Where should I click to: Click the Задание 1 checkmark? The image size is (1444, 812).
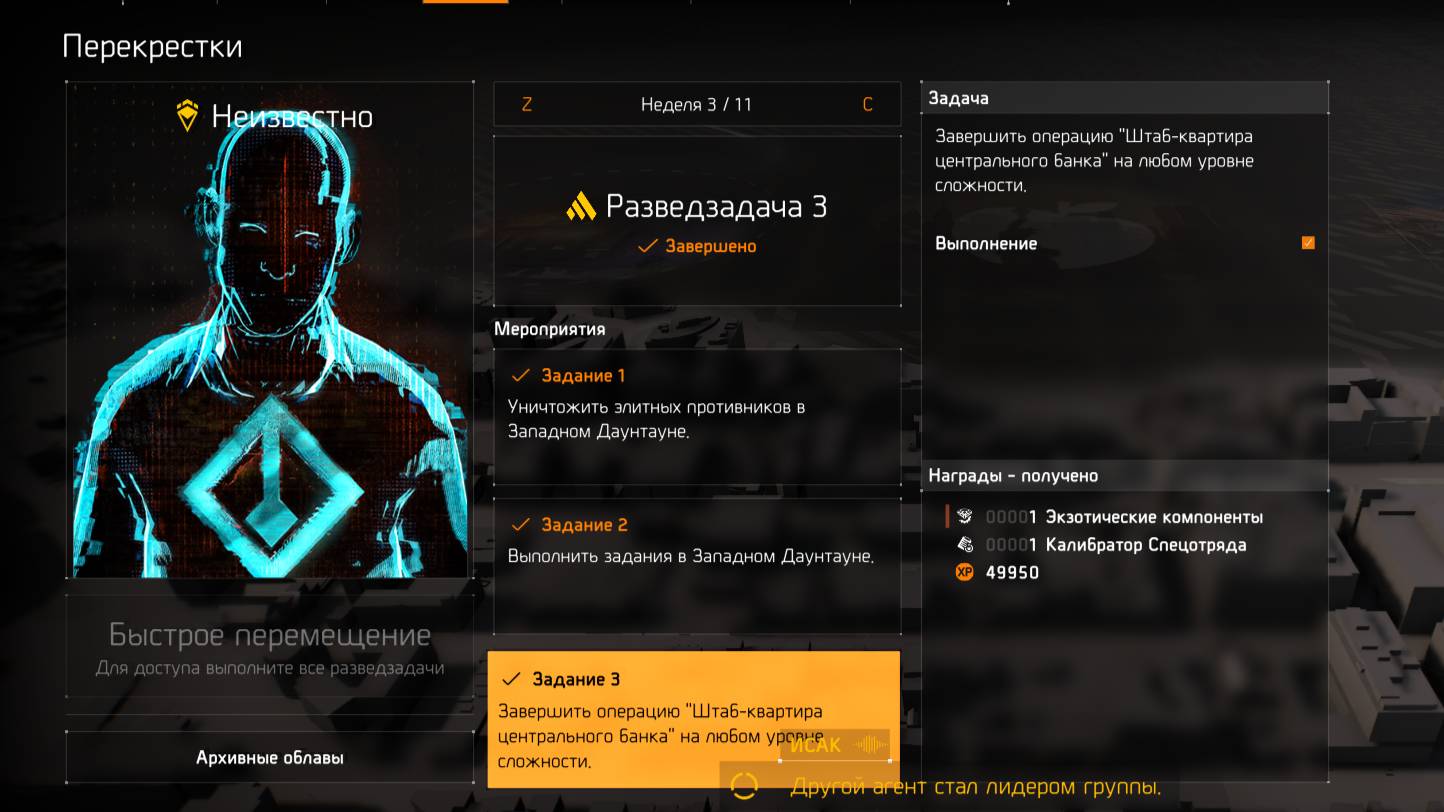520,376
